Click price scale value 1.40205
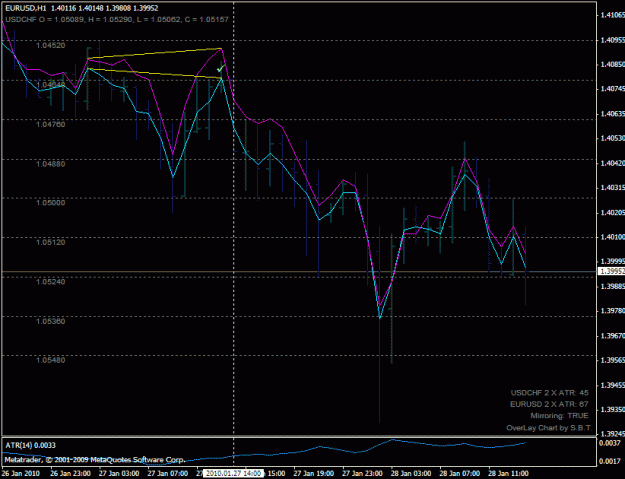Screen dimensions: 625x479 [612, 212]
